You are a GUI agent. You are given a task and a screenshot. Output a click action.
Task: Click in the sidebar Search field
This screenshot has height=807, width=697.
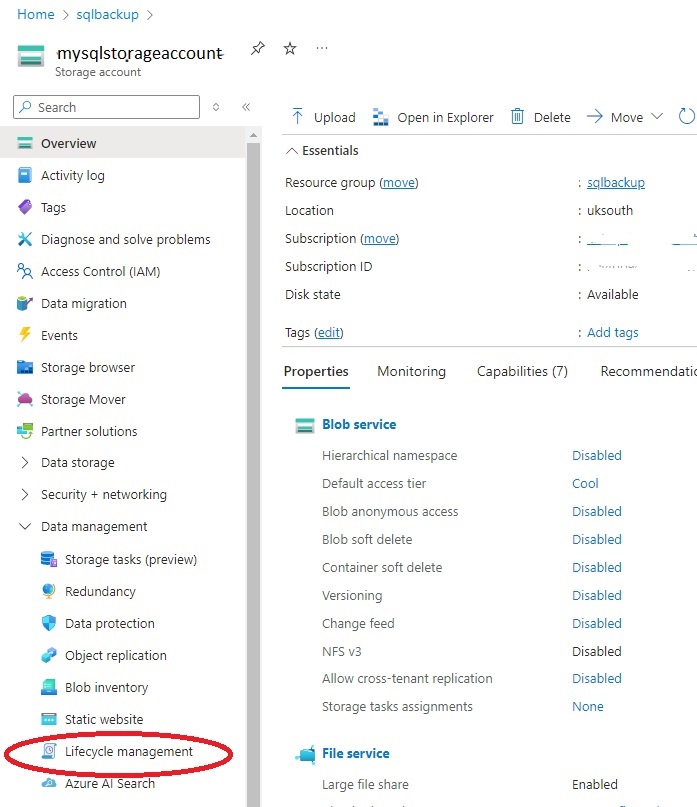click(x=107, y=107)
